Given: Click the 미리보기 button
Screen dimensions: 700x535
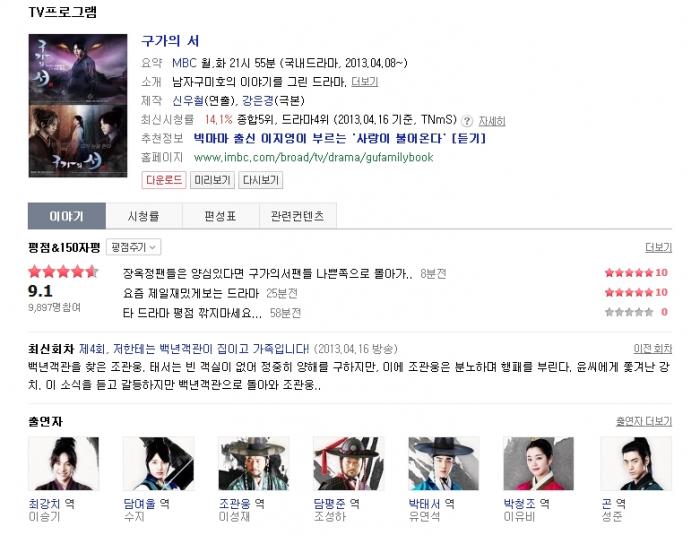Looking at the screenshot, I should [212, 180].
